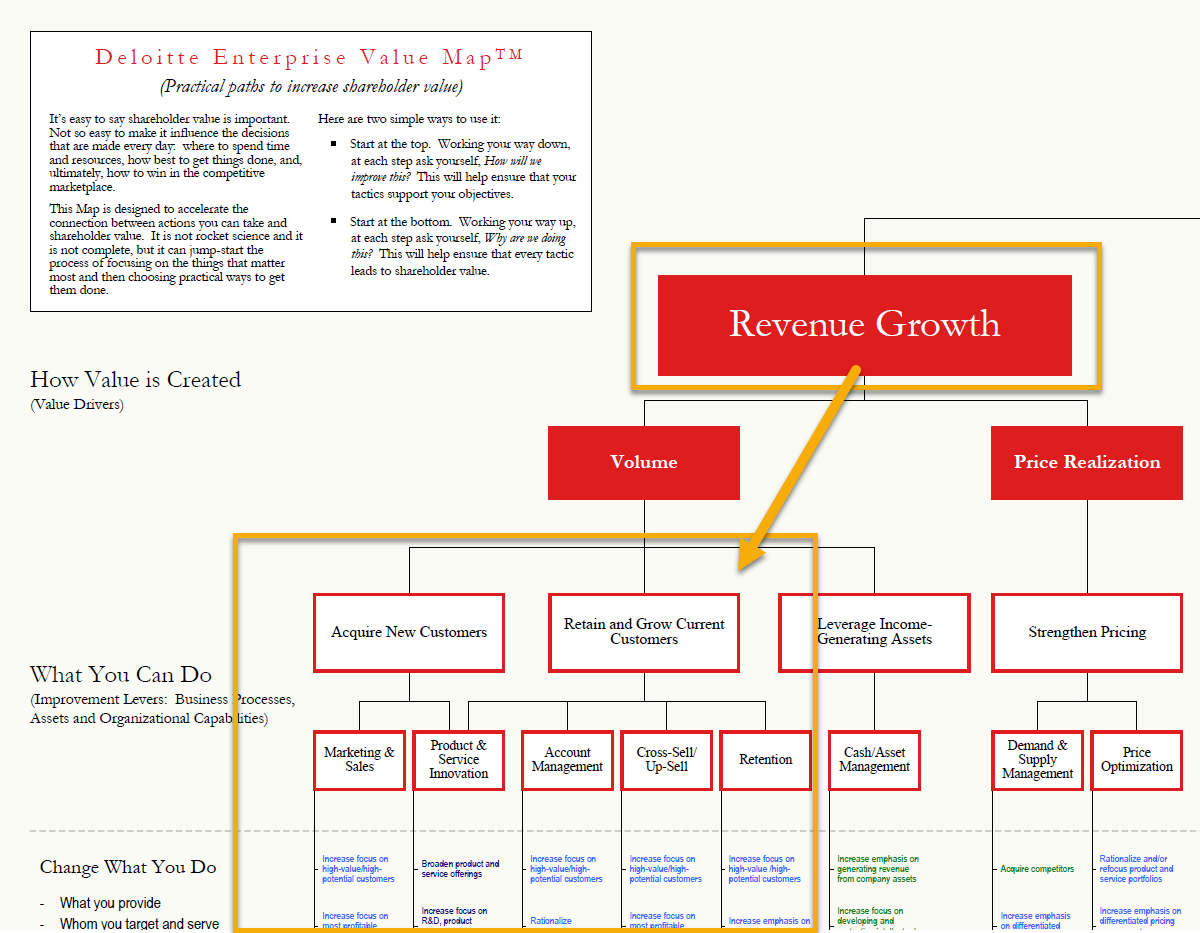Select the Cross-Sell/Up-Sell box

click(x=666, y=760)
